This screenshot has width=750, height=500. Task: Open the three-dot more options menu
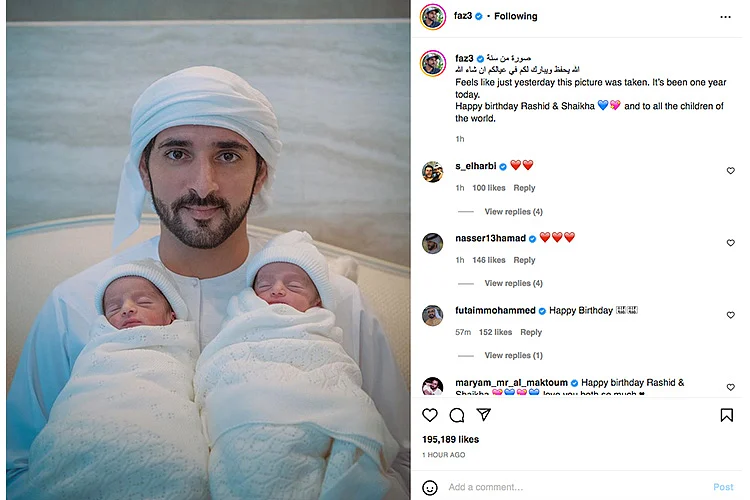pyautogui.click(x=725, y=17)
